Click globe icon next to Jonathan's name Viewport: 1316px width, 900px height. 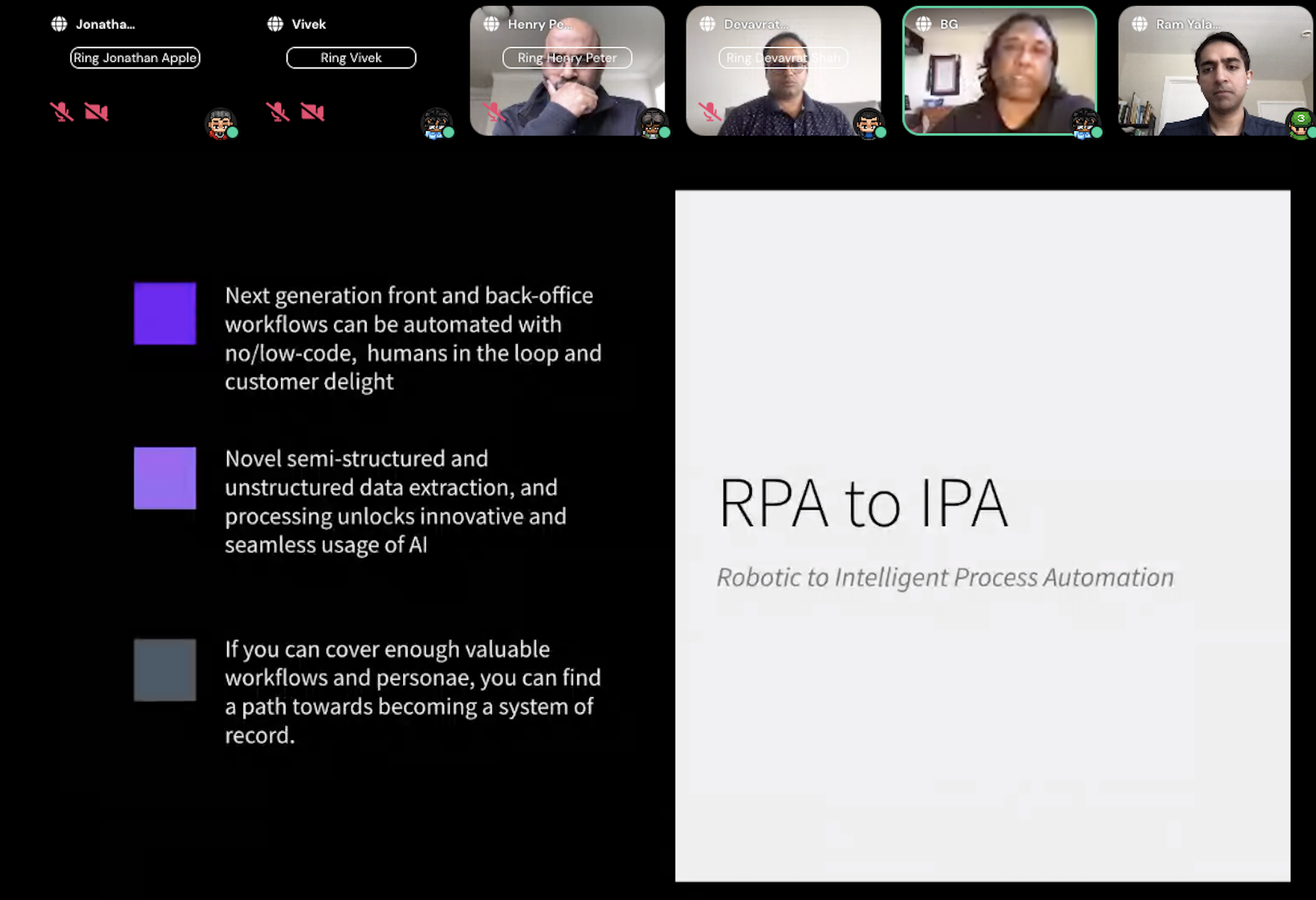click(x=59, y=24)
